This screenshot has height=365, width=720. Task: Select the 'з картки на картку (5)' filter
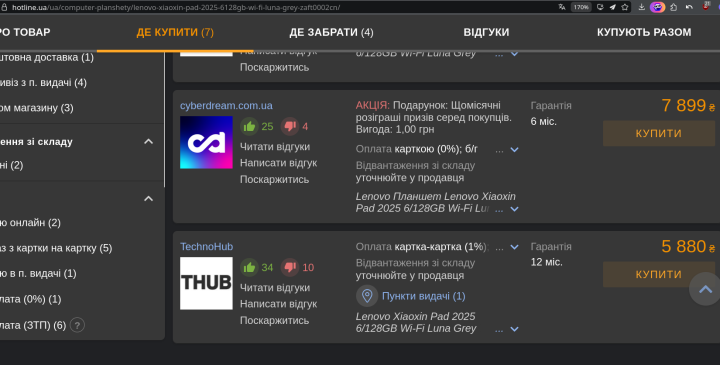pos(56,248)
